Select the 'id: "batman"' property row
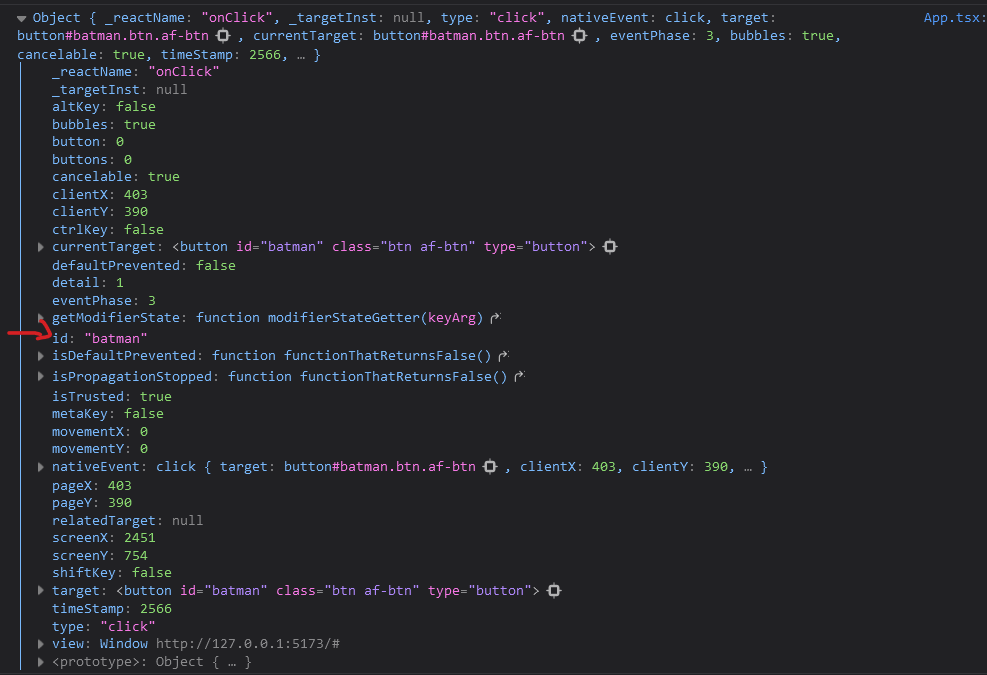The image size is (987, 675). click(99, 339)
